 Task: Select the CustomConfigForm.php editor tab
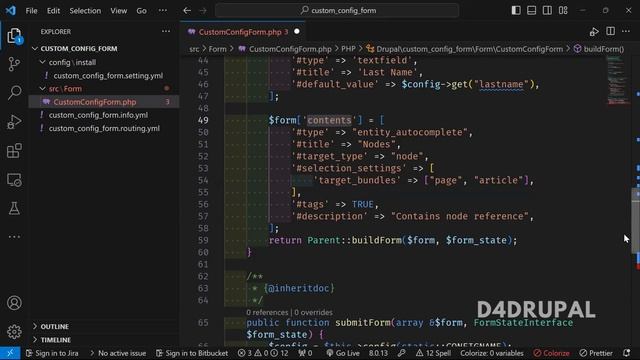click(243, 32)
